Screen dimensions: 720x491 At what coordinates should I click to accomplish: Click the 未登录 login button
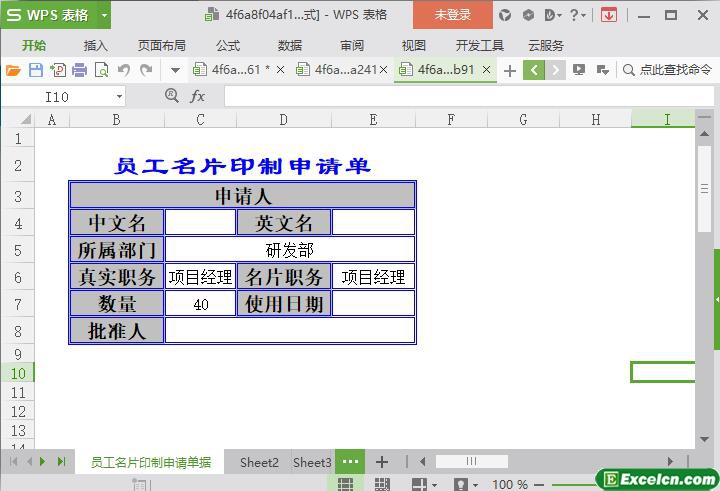click(452, 15)
